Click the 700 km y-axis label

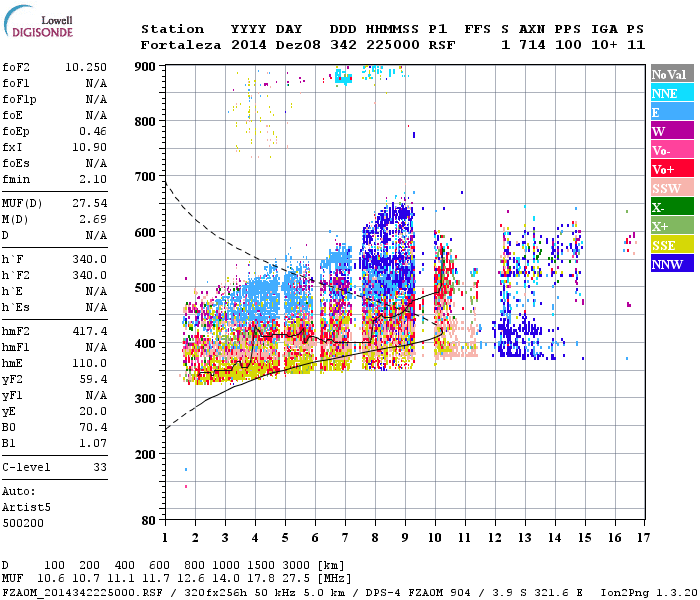(x=145, y=177)
